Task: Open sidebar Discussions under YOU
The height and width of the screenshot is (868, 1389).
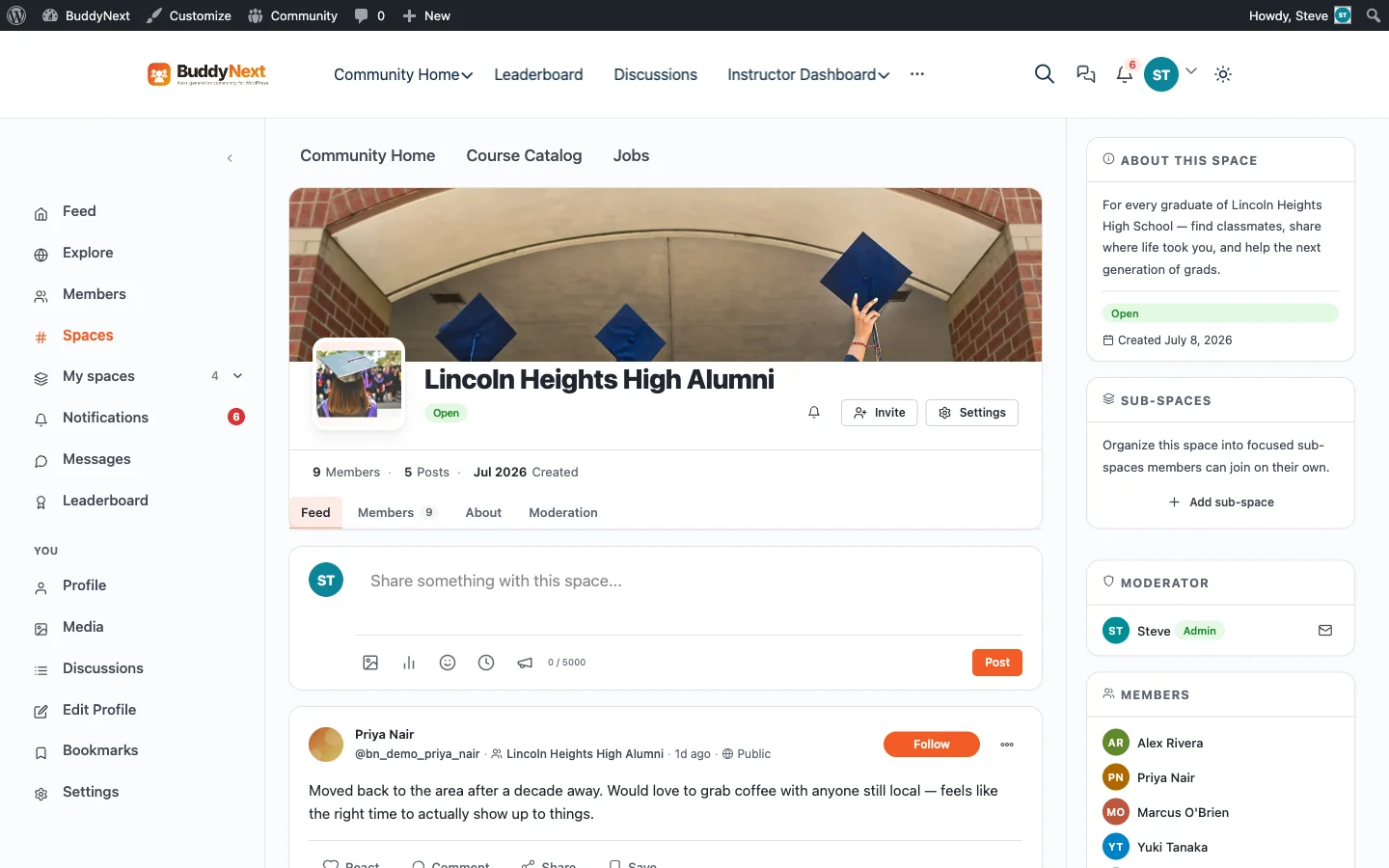Action: click(x=102, y=668)
